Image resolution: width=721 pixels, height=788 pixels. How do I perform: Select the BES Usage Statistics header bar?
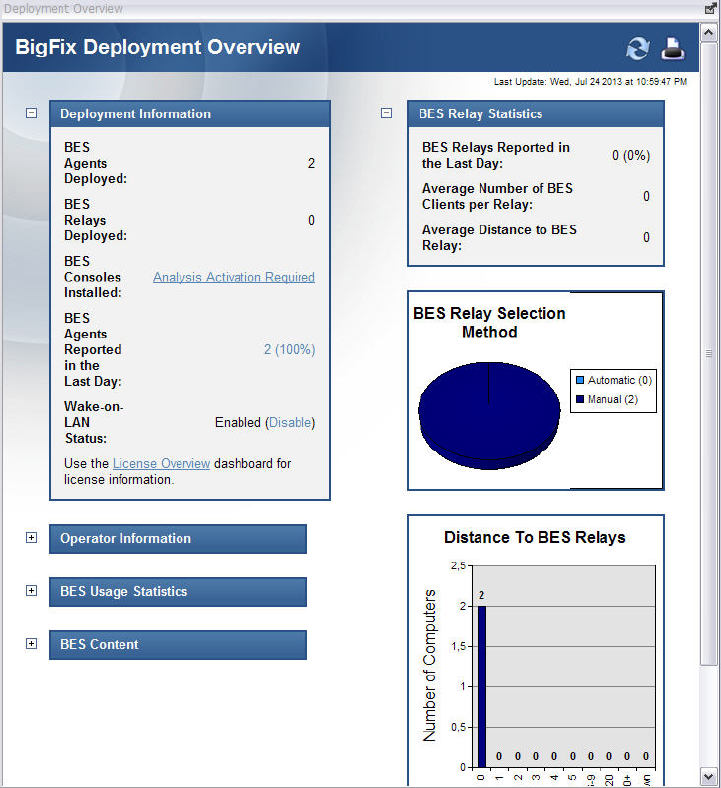(178, 591)
